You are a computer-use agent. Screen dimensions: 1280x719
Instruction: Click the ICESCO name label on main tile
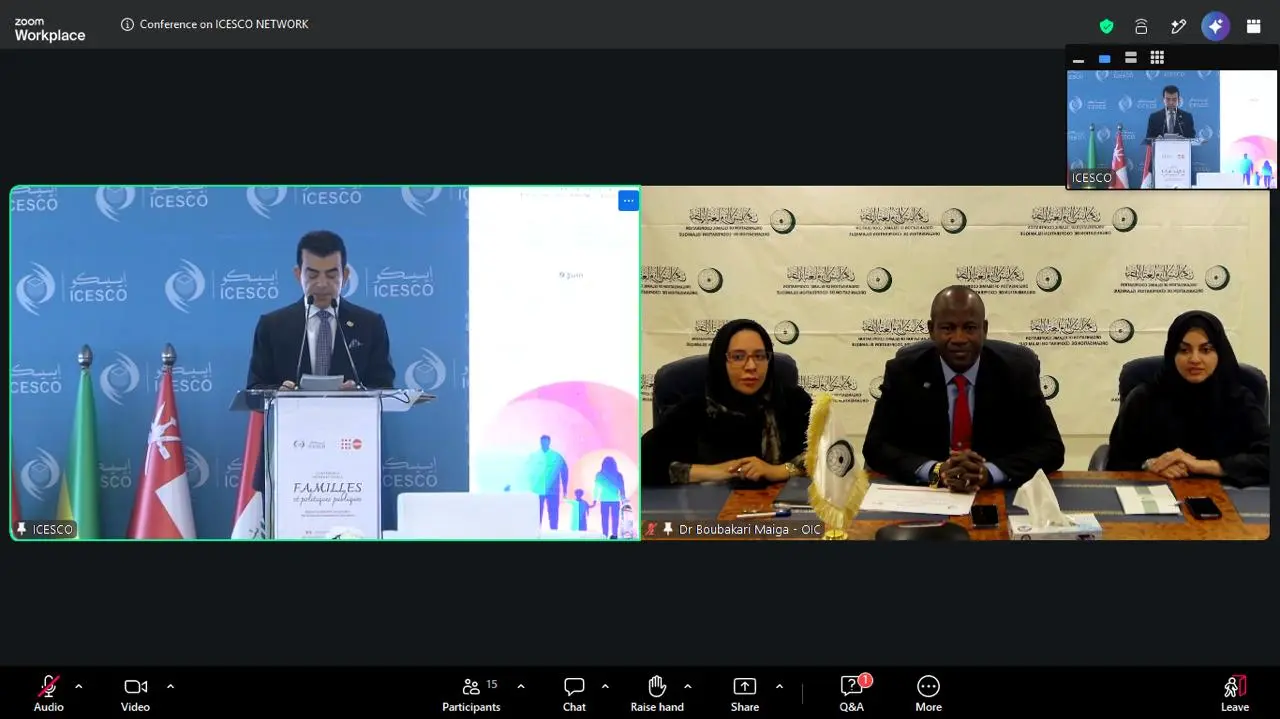point(53,529)
